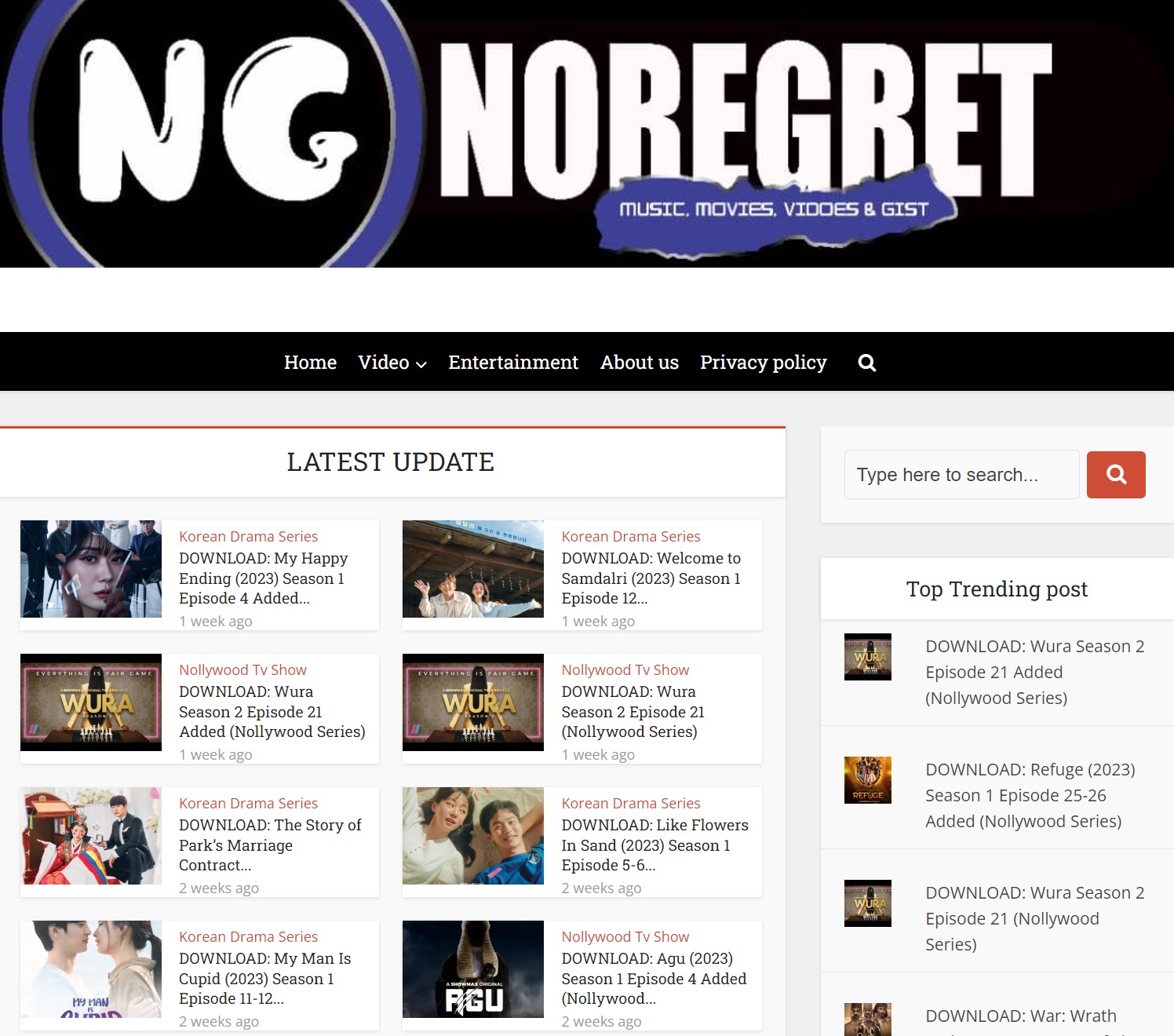Open the Agu (2023) Season 1 Episode 4 post
The height and width of the screenshot is (1036, 1174).
tap(654, 979)
